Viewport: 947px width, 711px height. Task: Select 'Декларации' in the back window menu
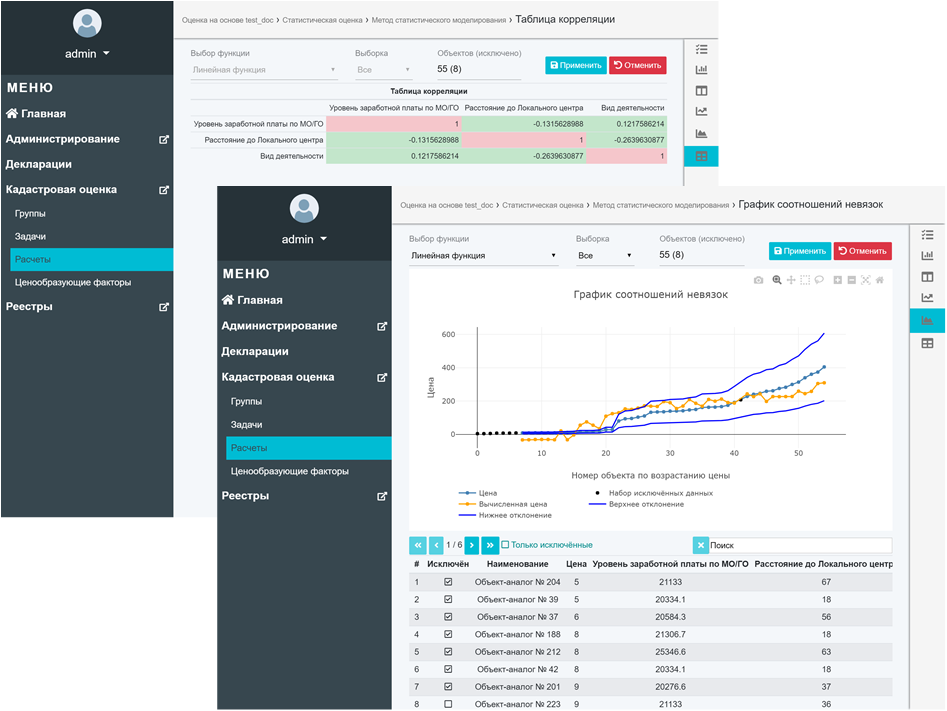tap(38, 164)
